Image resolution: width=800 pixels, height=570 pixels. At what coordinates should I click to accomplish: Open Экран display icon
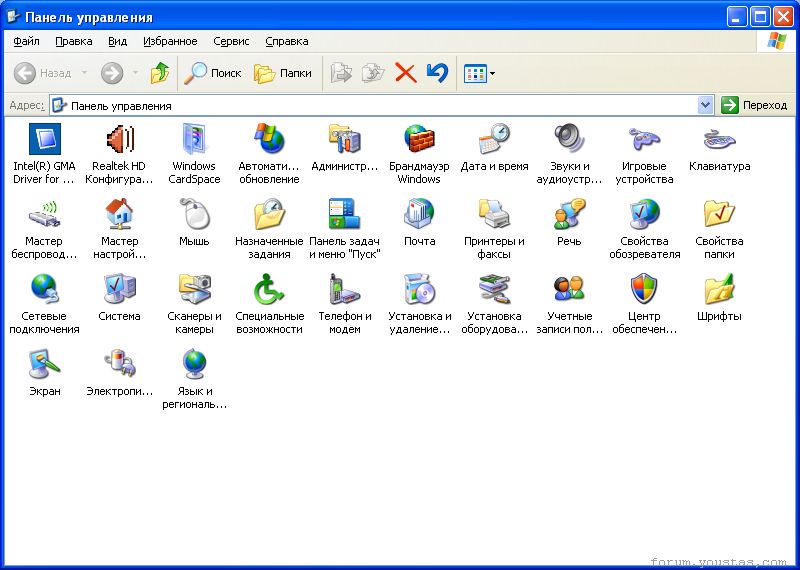pyautogui.click(x=44, y=364)
